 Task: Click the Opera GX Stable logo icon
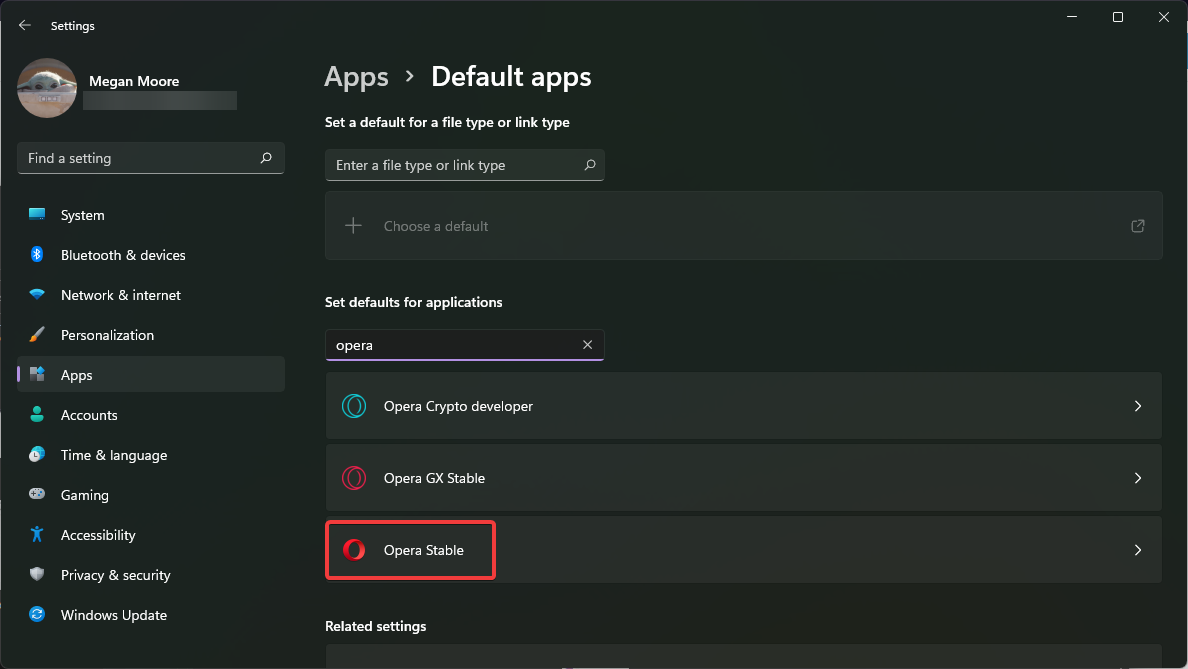click(x=354, y=478)
